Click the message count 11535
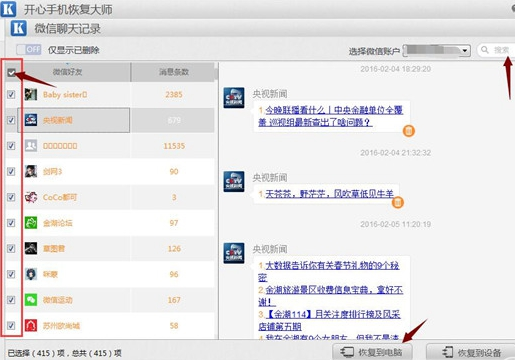 coord(174,146)
